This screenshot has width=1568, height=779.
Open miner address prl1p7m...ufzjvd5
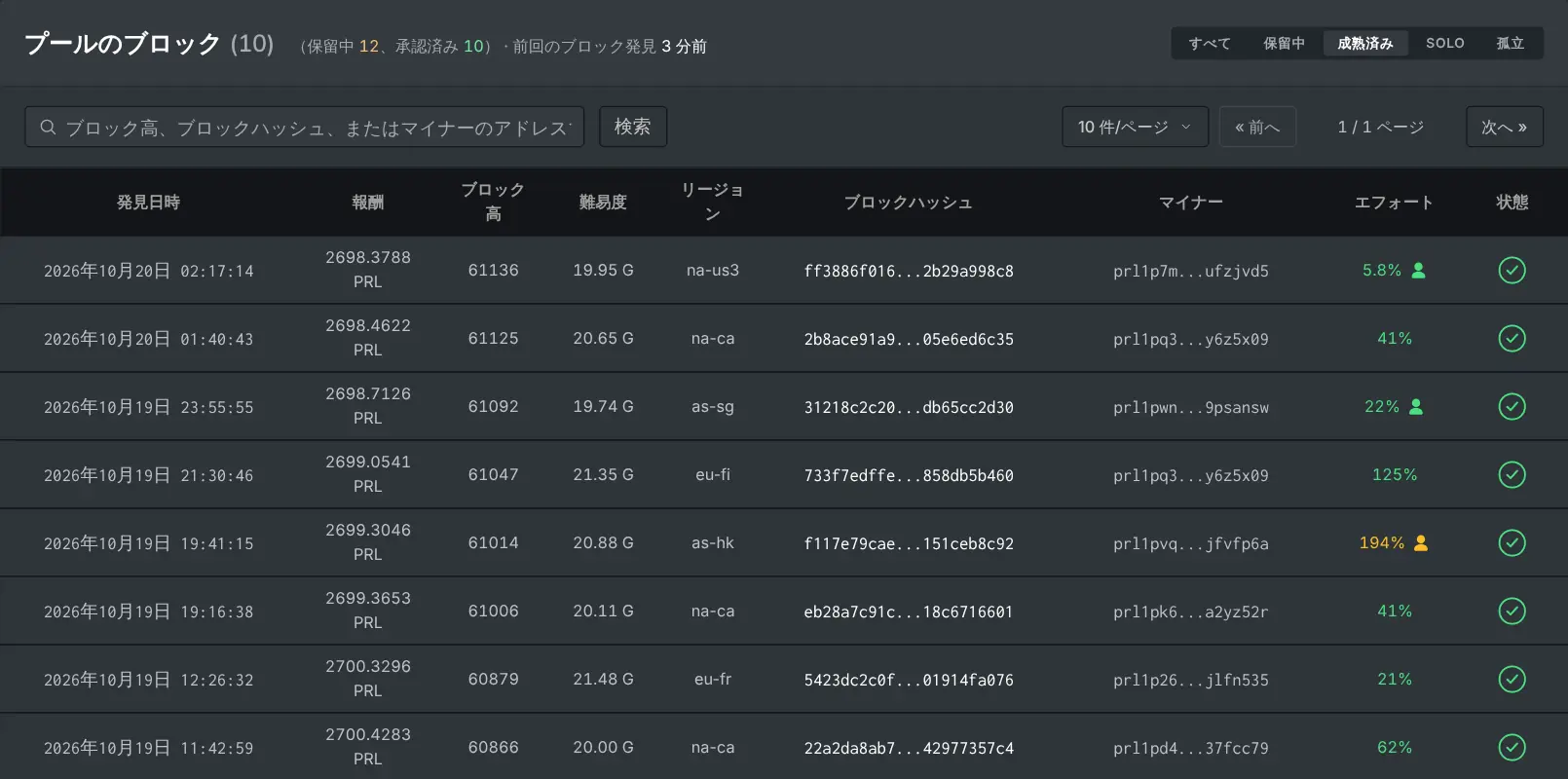[x=1191, y=271]
